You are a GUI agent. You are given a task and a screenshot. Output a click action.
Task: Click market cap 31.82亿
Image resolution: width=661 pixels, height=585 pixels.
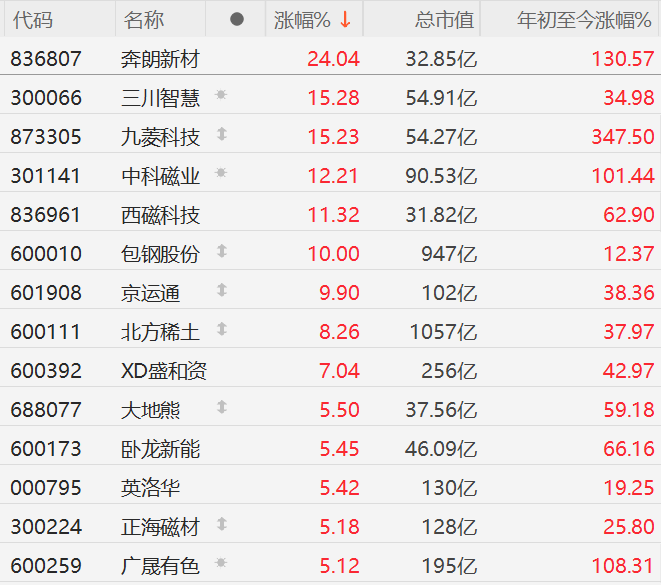[x=441, y=215]
